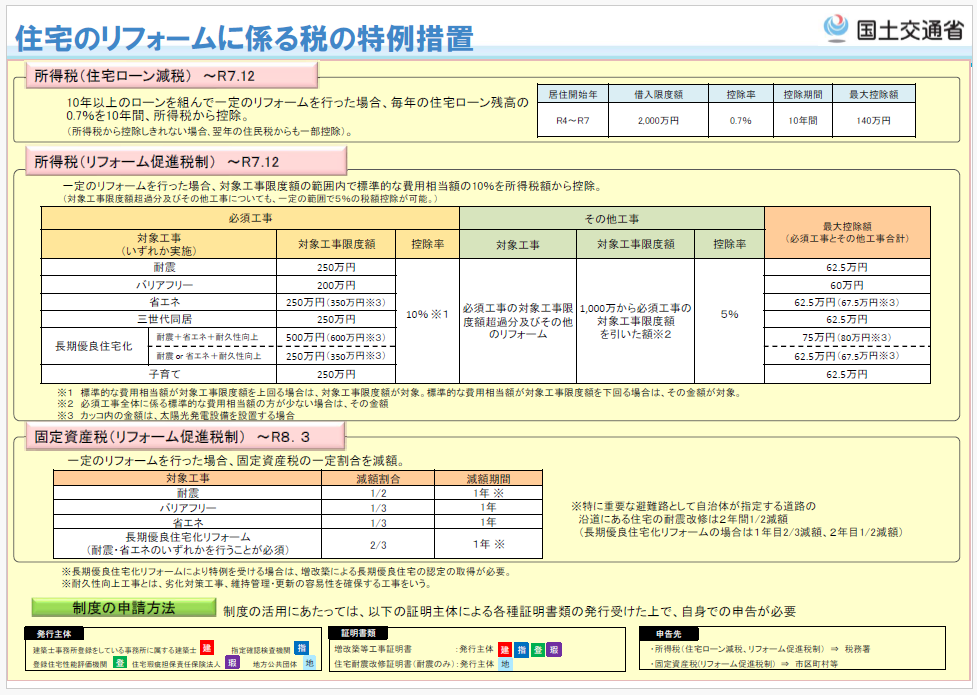Image resolution: width=977 pixels, height=695 pixels.
Task: Click the ※耐久性向上工事とは explanatory note
Action: coord(246,583)
